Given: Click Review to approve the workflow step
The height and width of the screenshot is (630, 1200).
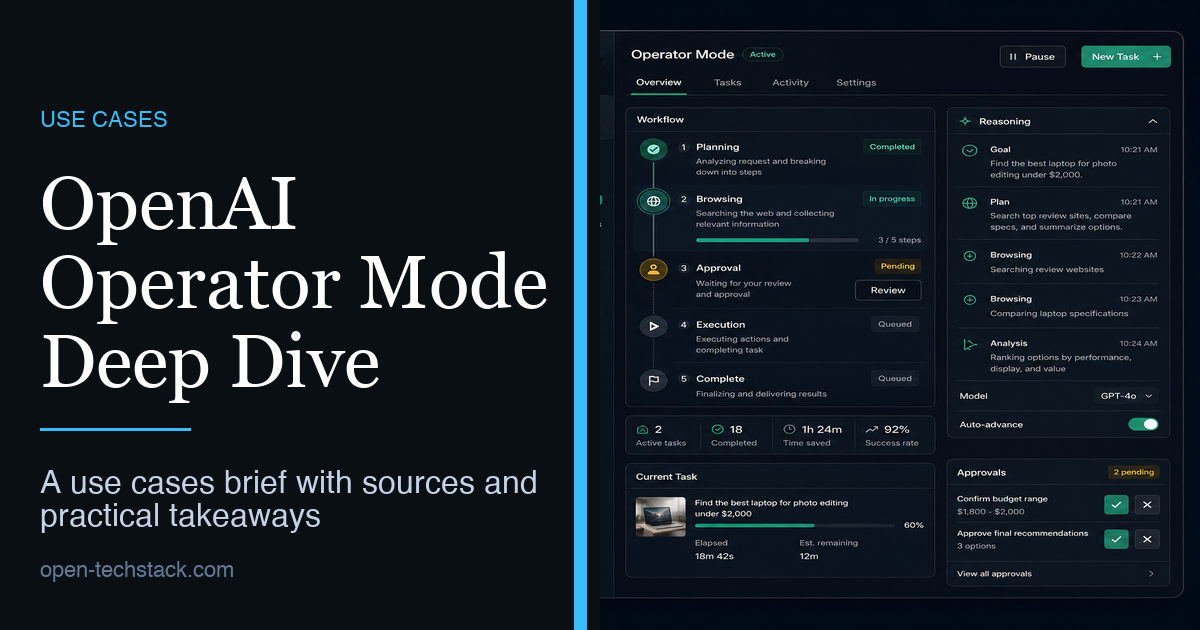Looking at the screenshot, I should tap(889, 290).
